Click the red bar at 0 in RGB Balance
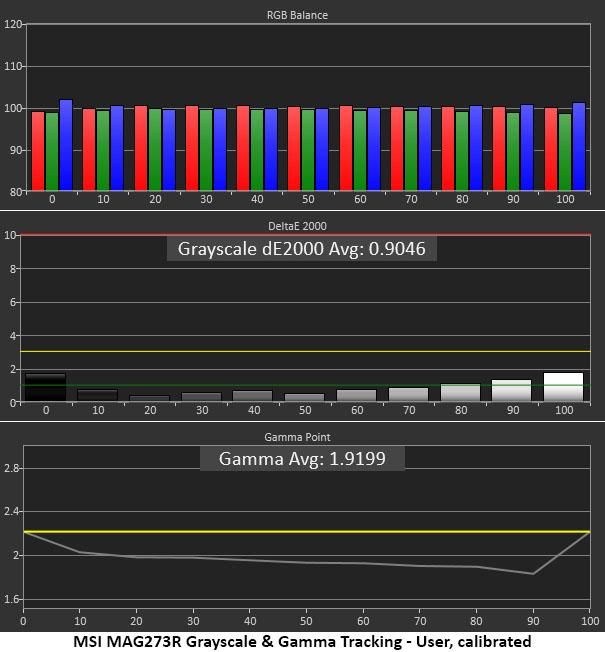Screen dimensions: 605x652 [x=38, y=151]
